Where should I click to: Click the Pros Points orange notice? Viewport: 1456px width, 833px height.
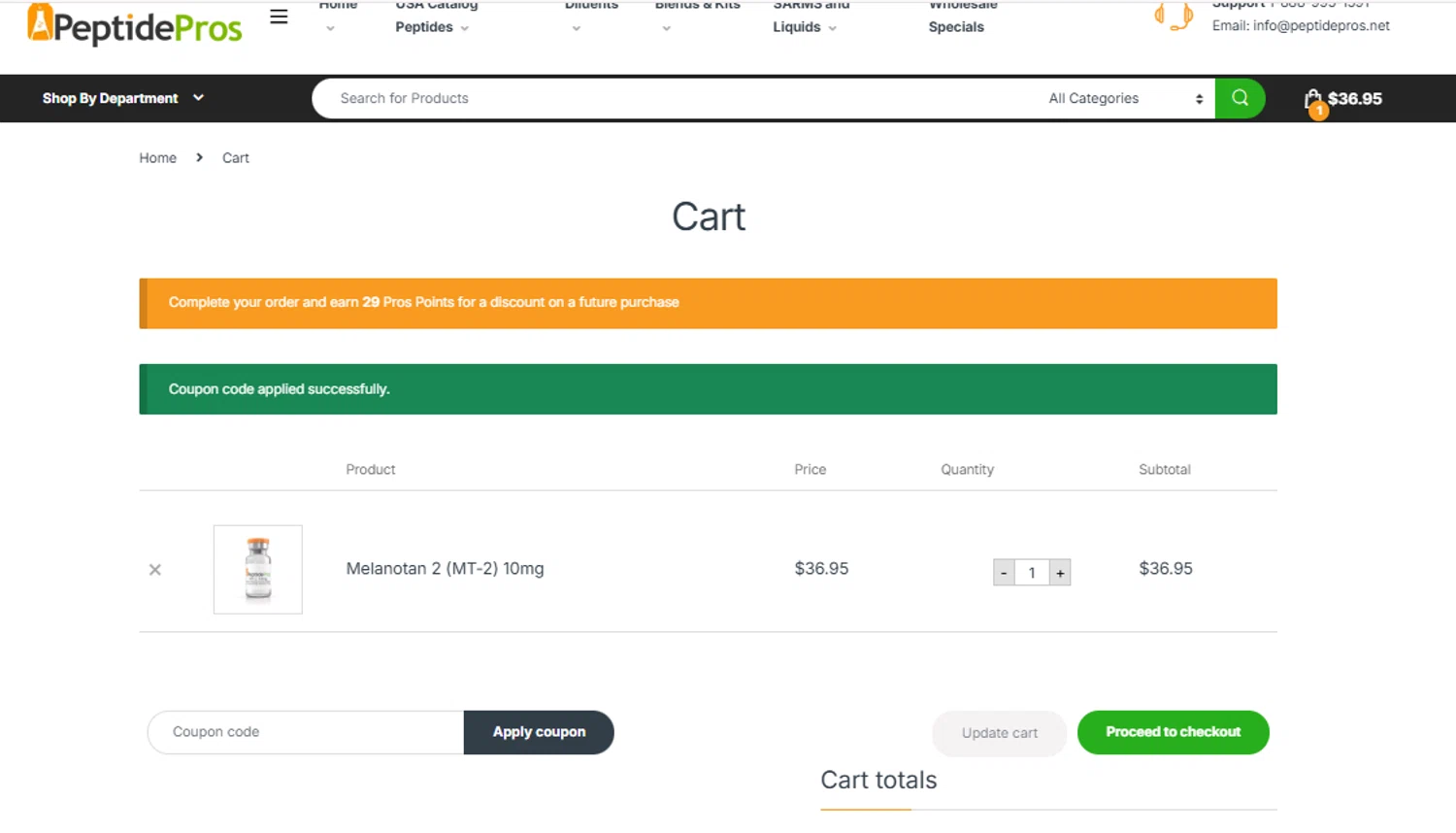tap(709, 303)
